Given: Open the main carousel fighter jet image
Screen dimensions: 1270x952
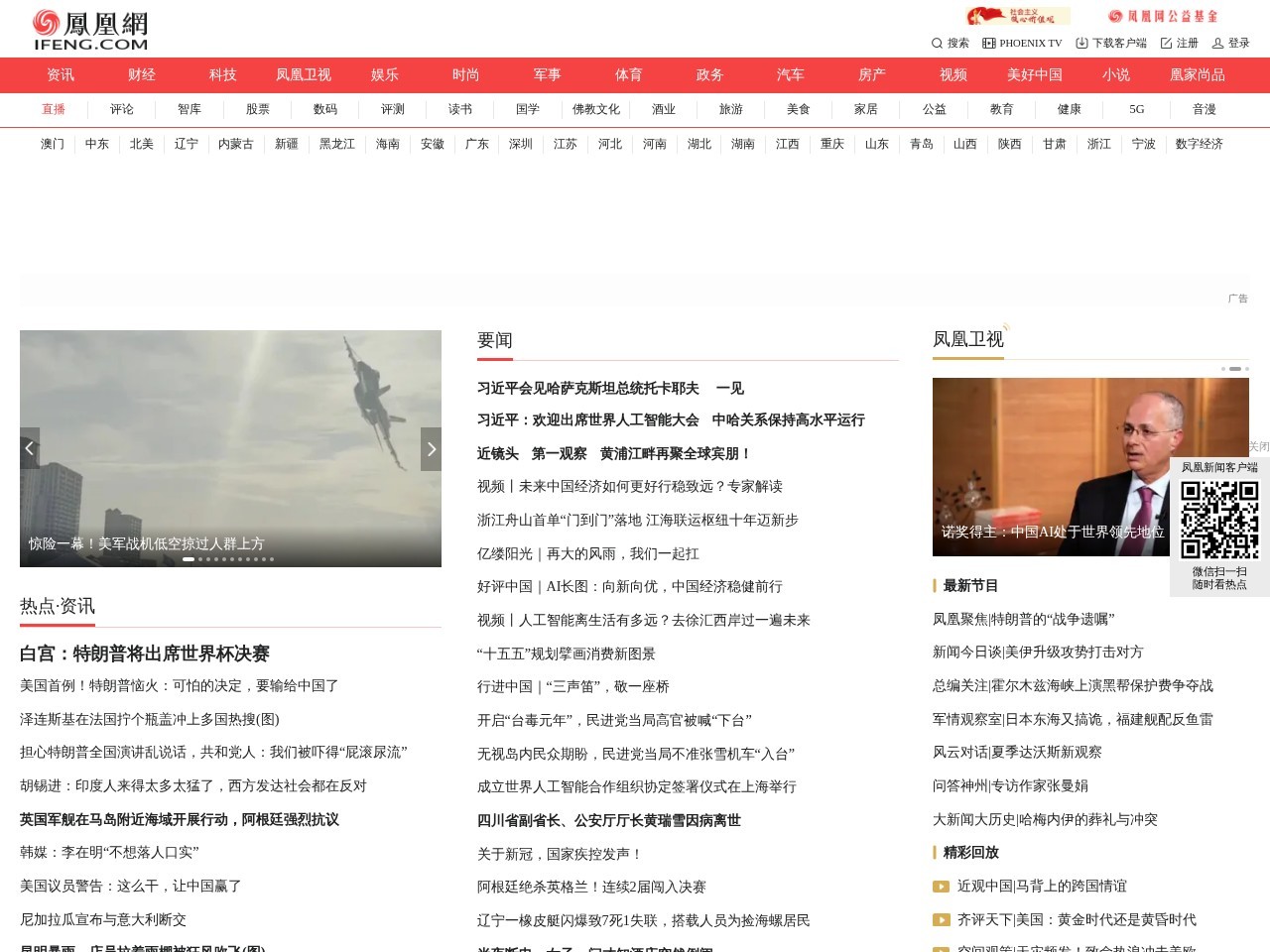Looking at the screenshot, I should 230,448.
